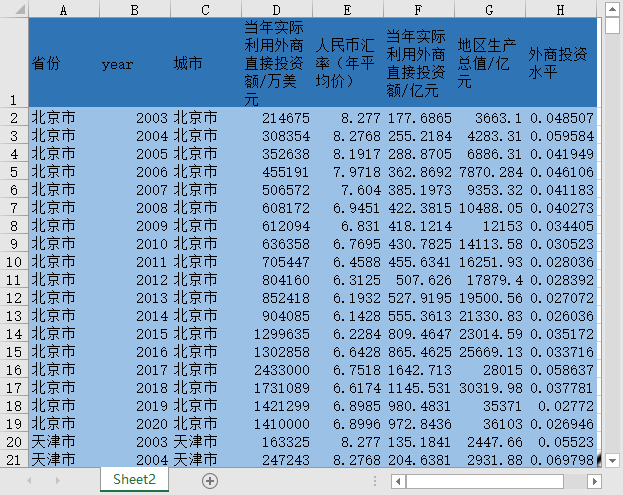Image resolution: width=623 pixels, height=495 pixels.
Task: Click horizontal scrollbar right arrow
Action: tap(594, 481)
